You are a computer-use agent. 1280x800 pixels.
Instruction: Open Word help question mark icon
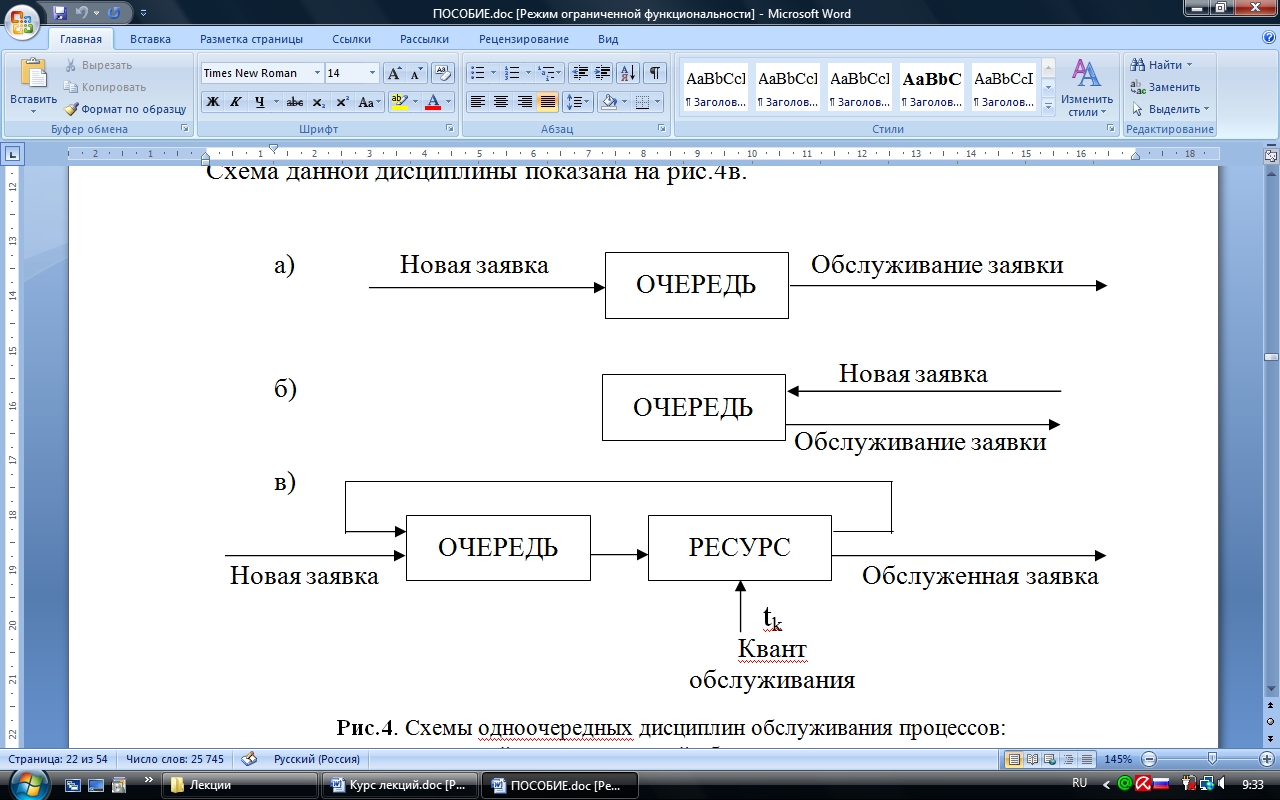(1267, 38)
